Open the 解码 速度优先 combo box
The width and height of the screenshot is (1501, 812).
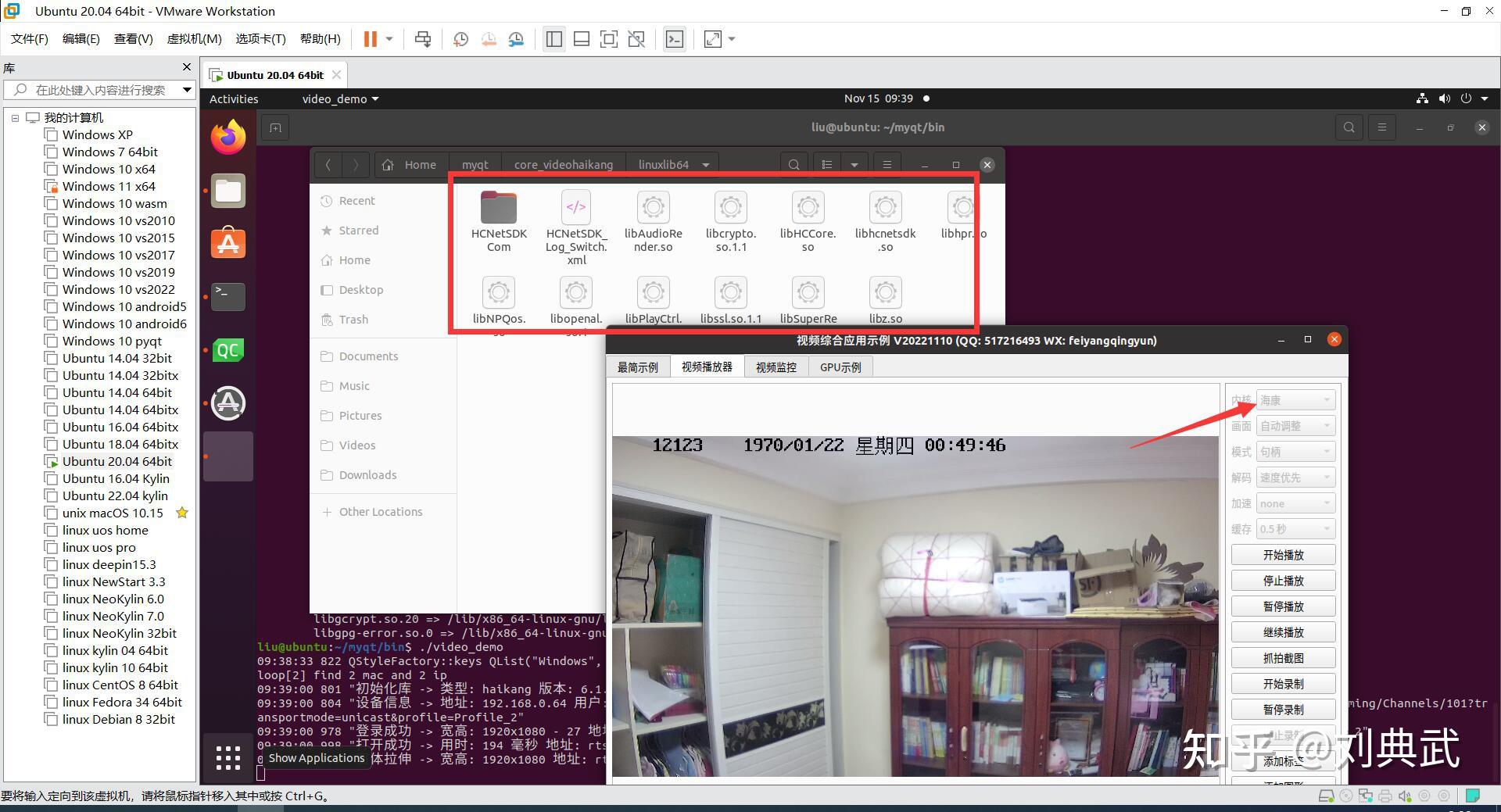pos(1295,478)
